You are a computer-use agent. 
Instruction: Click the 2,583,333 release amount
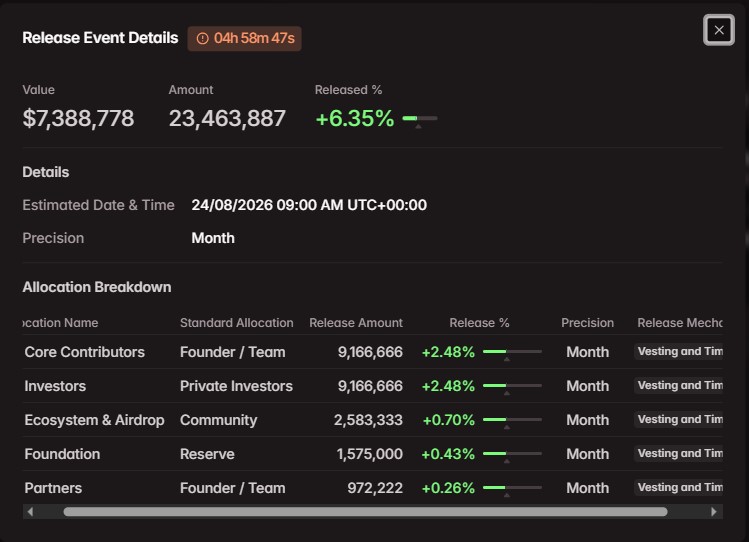[x=368, y=420]
